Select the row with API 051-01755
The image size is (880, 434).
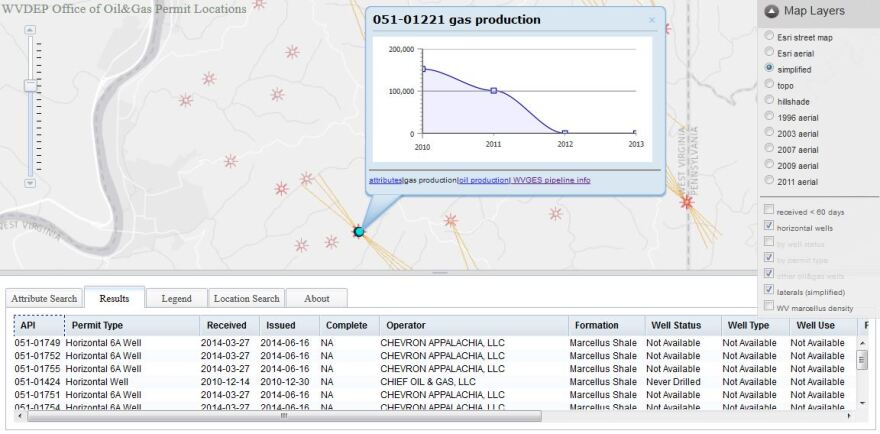point(435,369)
